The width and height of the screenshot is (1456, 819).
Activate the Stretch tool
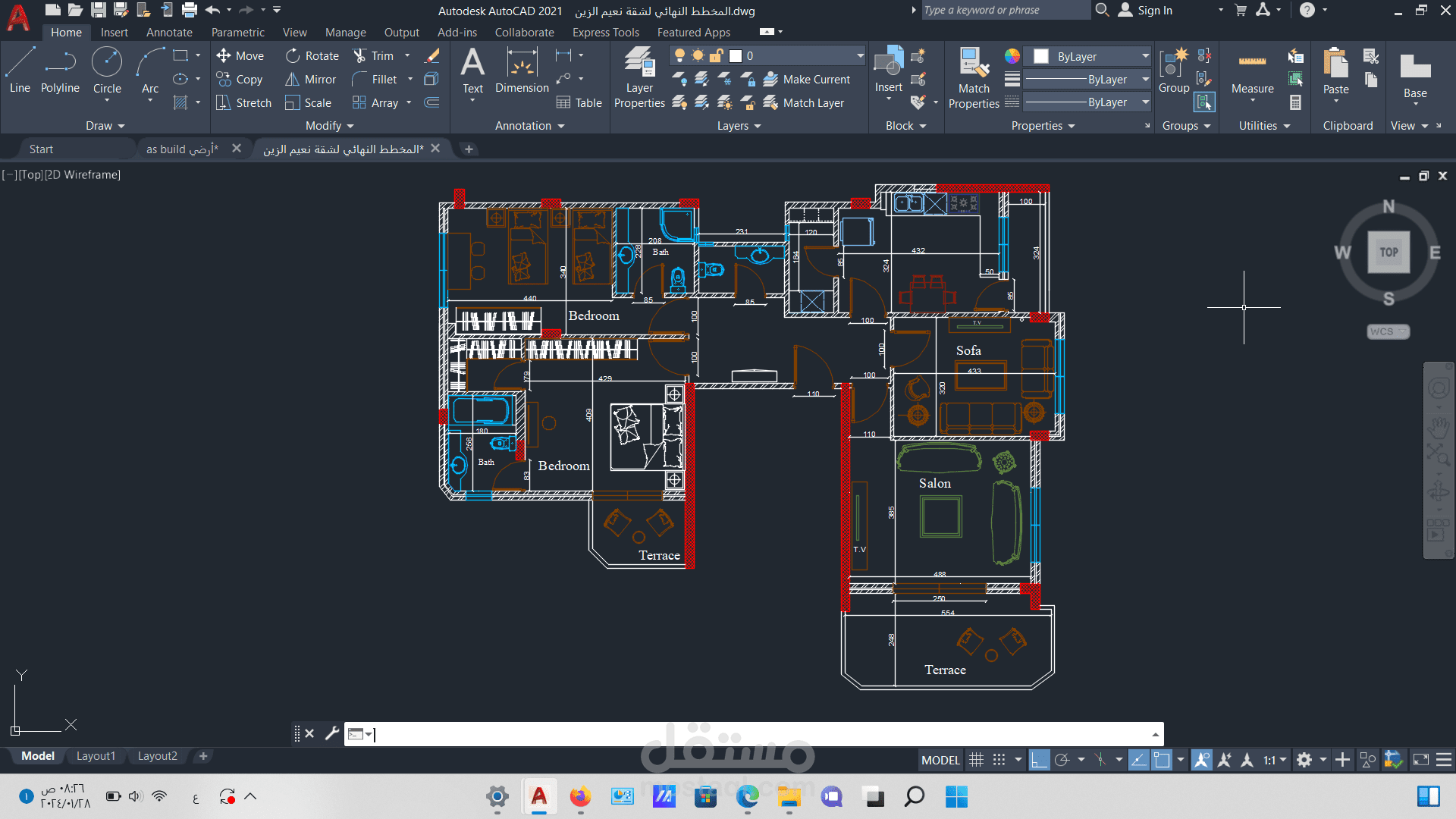(x=243, y=103)
